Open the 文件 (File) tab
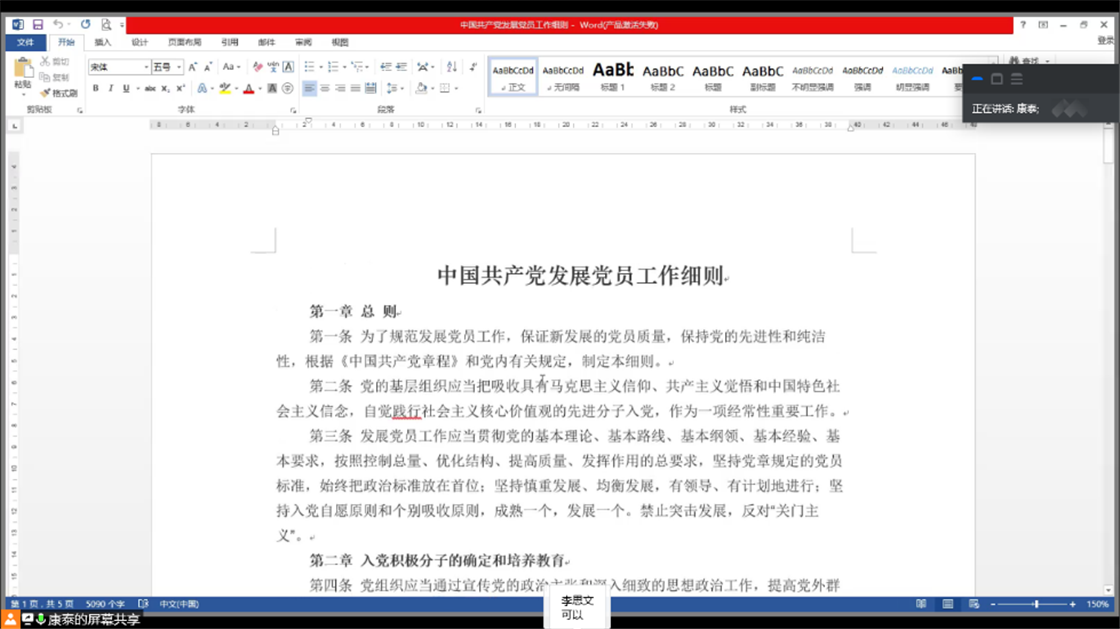 pos(26,43)
